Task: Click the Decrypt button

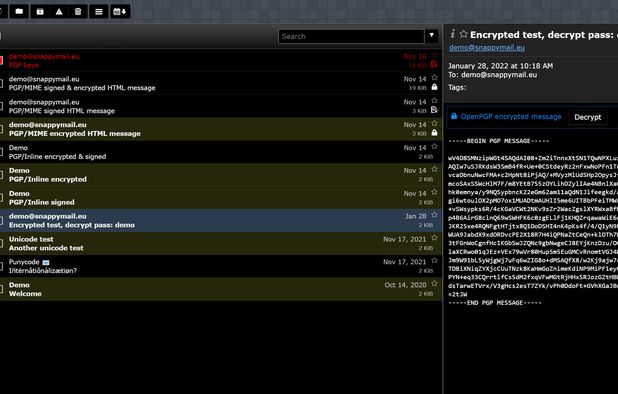Action: click(587, 117)
